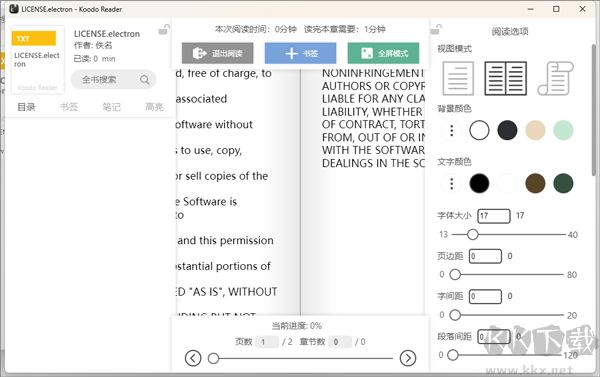Minimize the Koodo Reader window
This screenshot has width=600, height=377.
click(530, 9)
